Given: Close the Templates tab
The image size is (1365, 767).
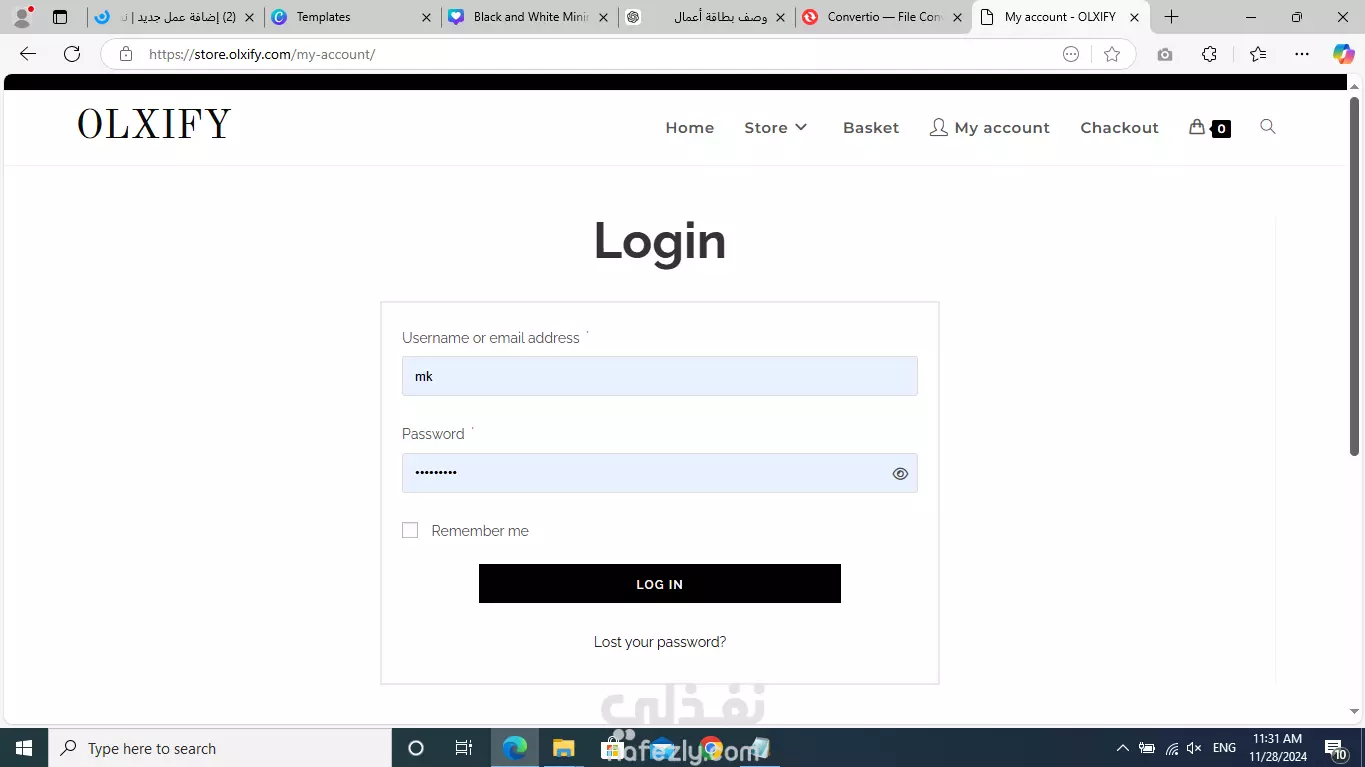Looking at the screenshot, I should point(427,17).
